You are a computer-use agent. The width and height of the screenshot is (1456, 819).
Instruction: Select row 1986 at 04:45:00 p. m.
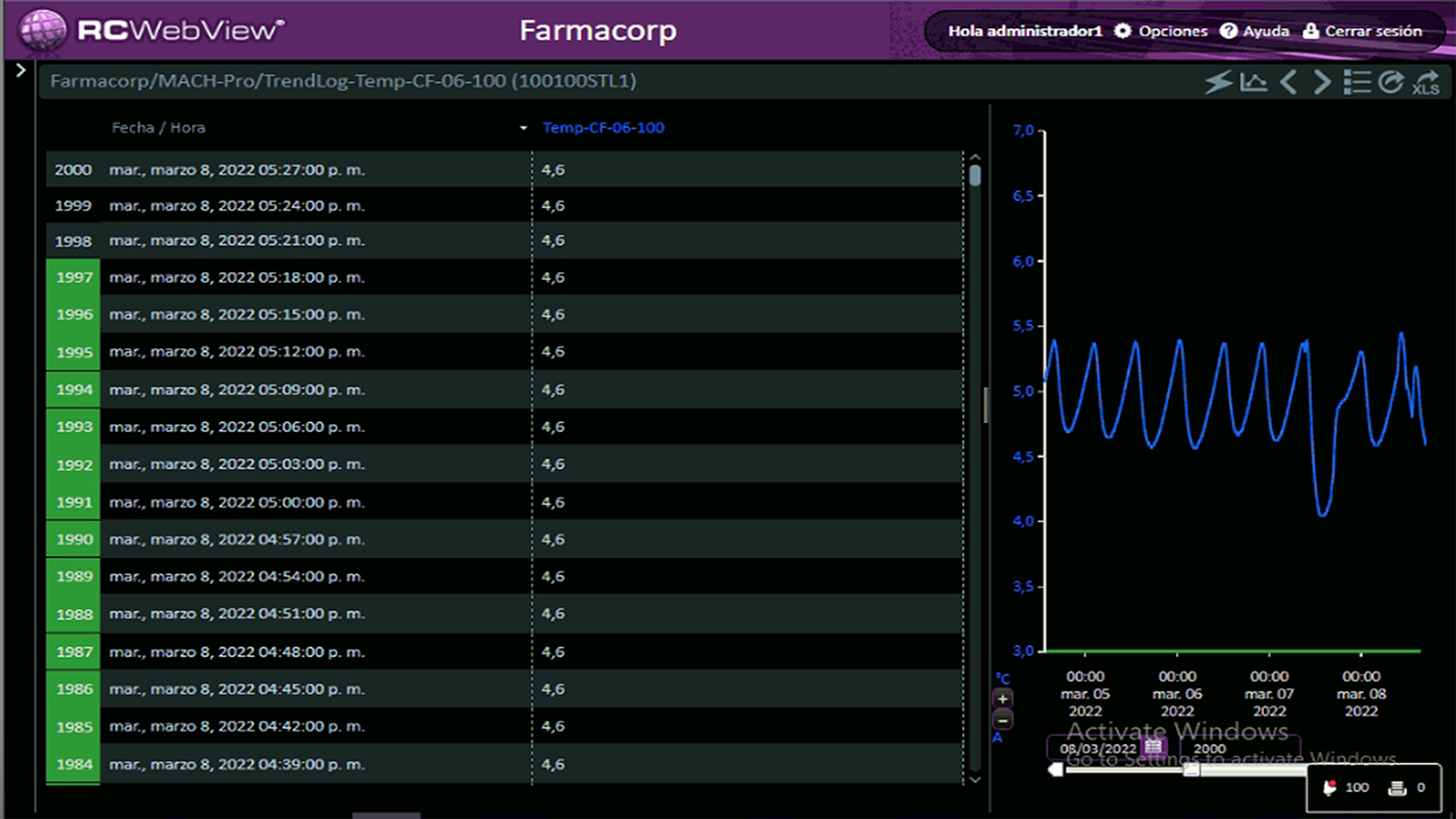click(505, 689)
